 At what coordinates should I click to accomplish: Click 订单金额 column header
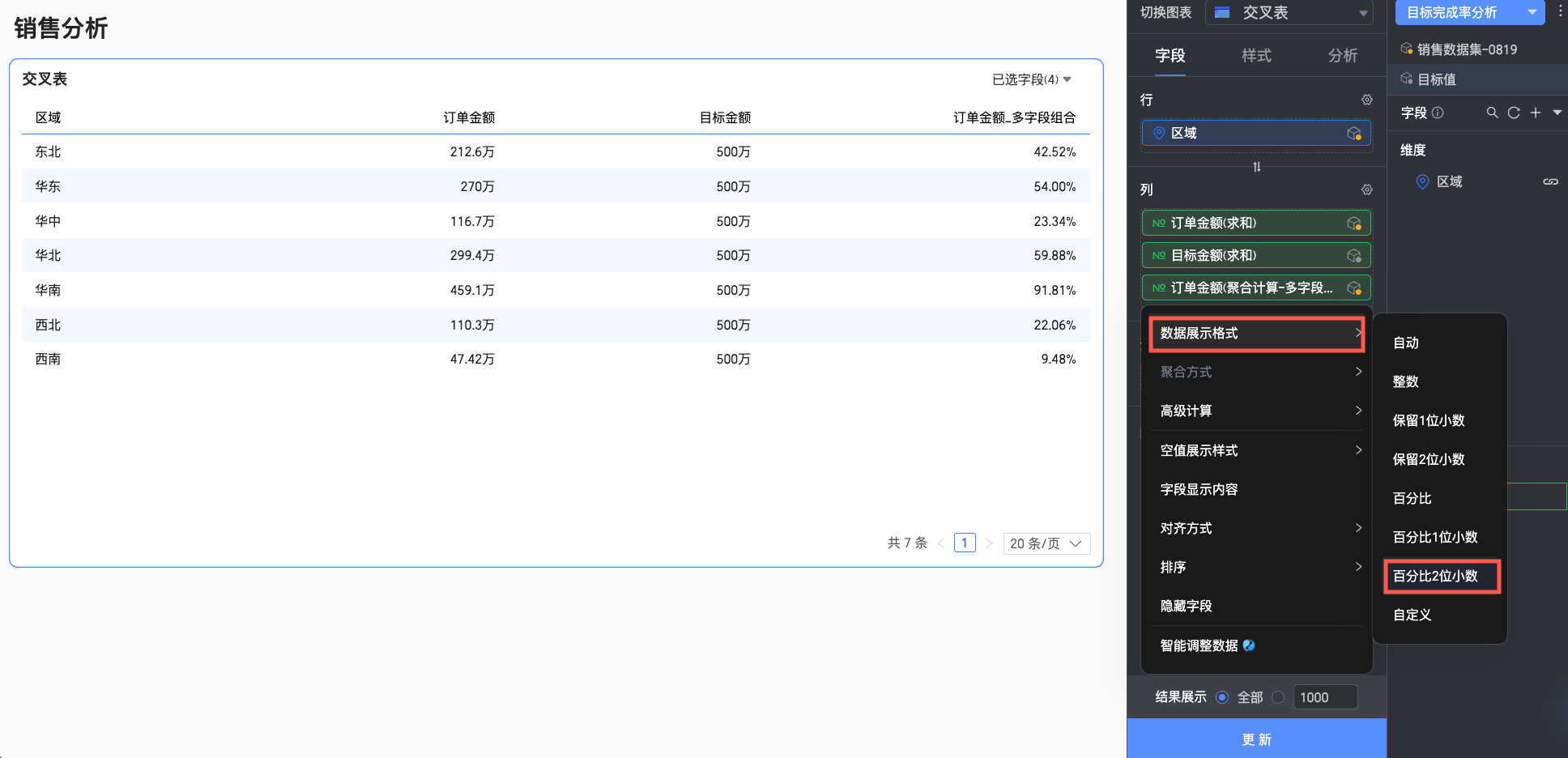469,117
